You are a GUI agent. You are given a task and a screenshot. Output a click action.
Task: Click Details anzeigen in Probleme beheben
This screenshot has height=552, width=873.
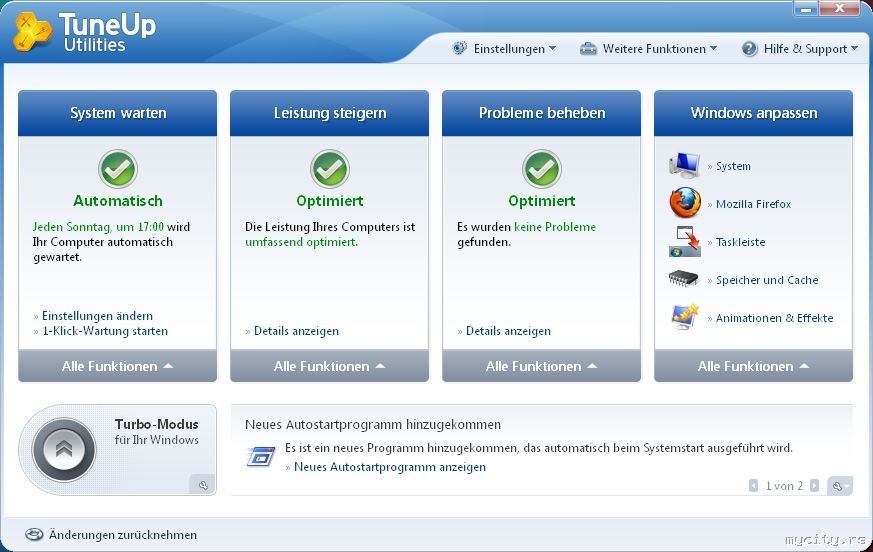[508, 331]
